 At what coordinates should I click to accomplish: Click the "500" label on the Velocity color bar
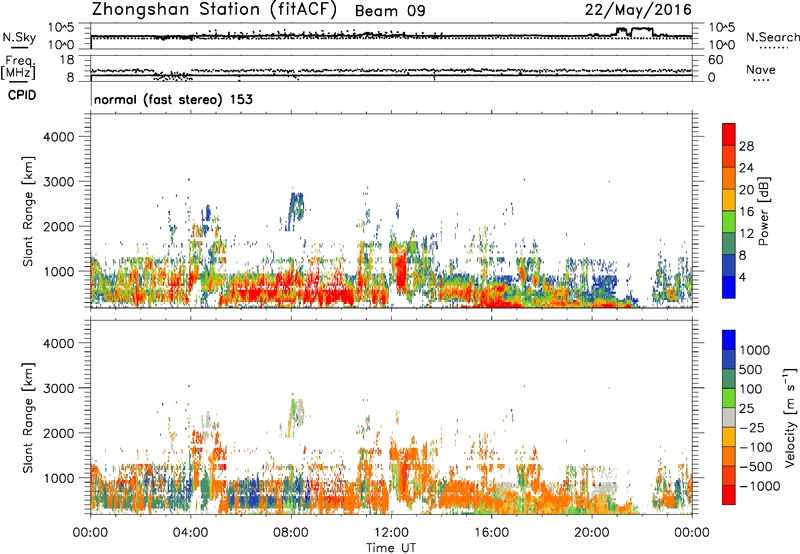click(x=751, y=369)
